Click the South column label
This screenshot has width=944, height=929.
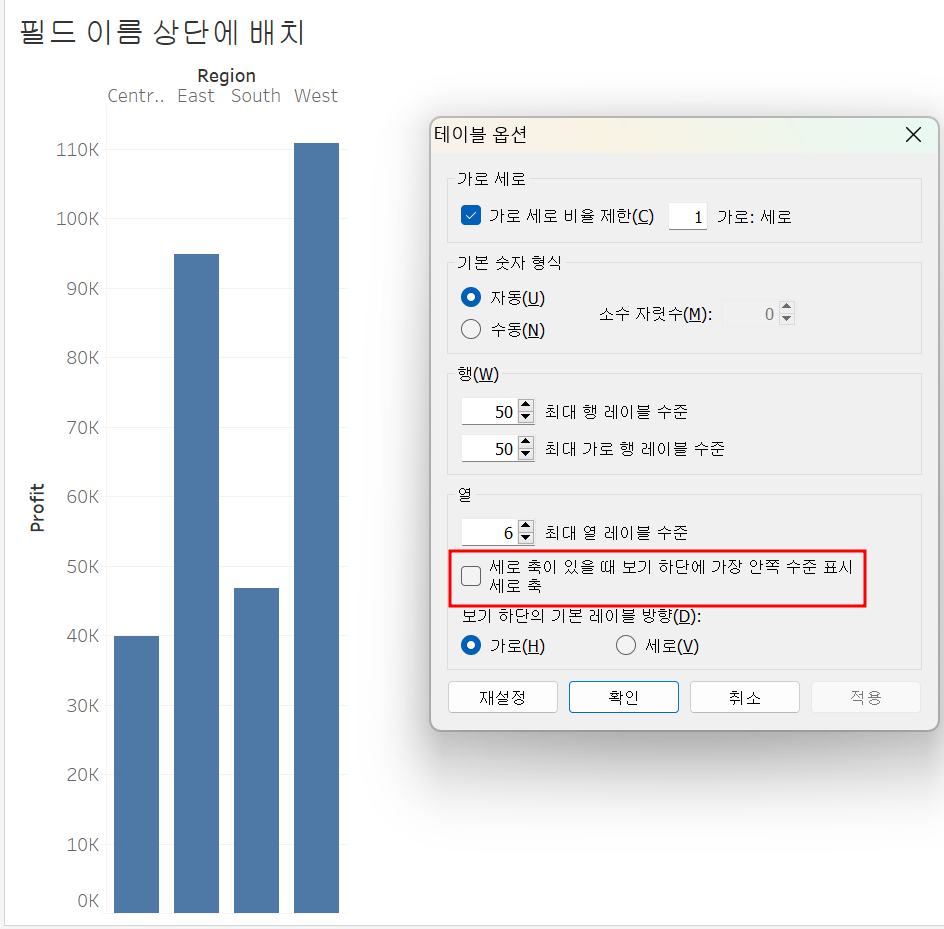(256, 96)
